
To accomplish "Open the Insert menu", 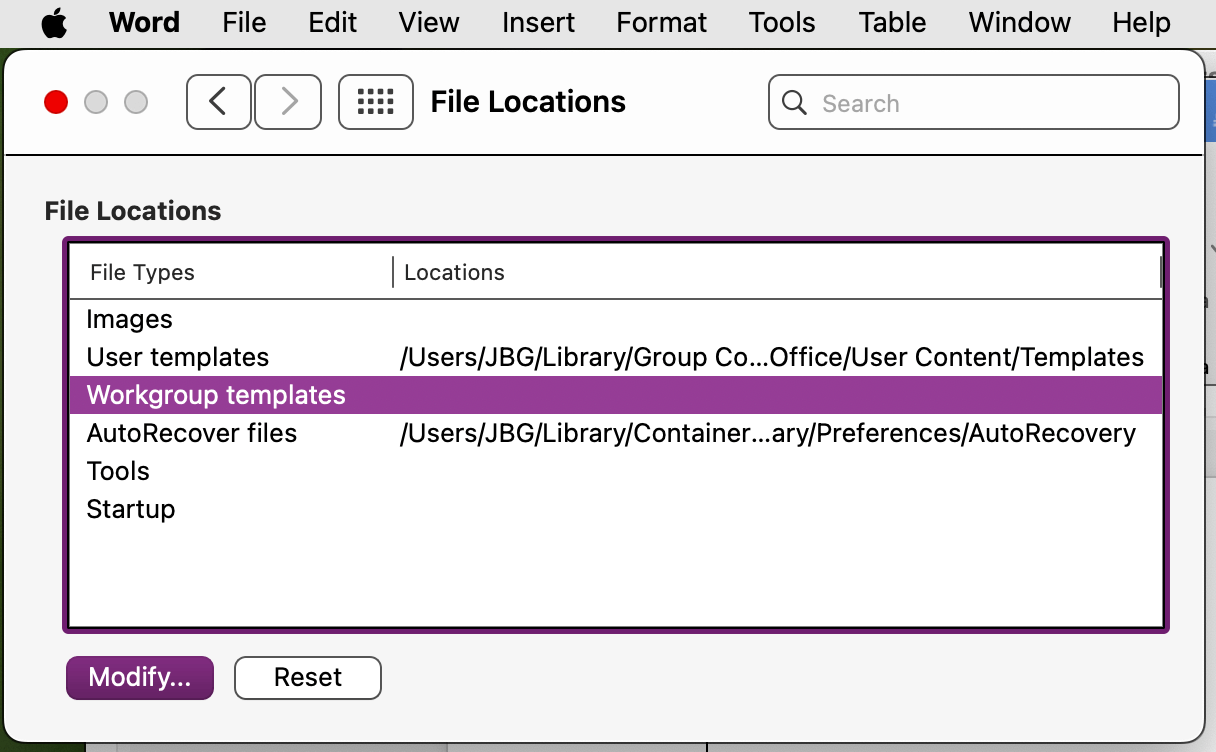I will 538,23.
